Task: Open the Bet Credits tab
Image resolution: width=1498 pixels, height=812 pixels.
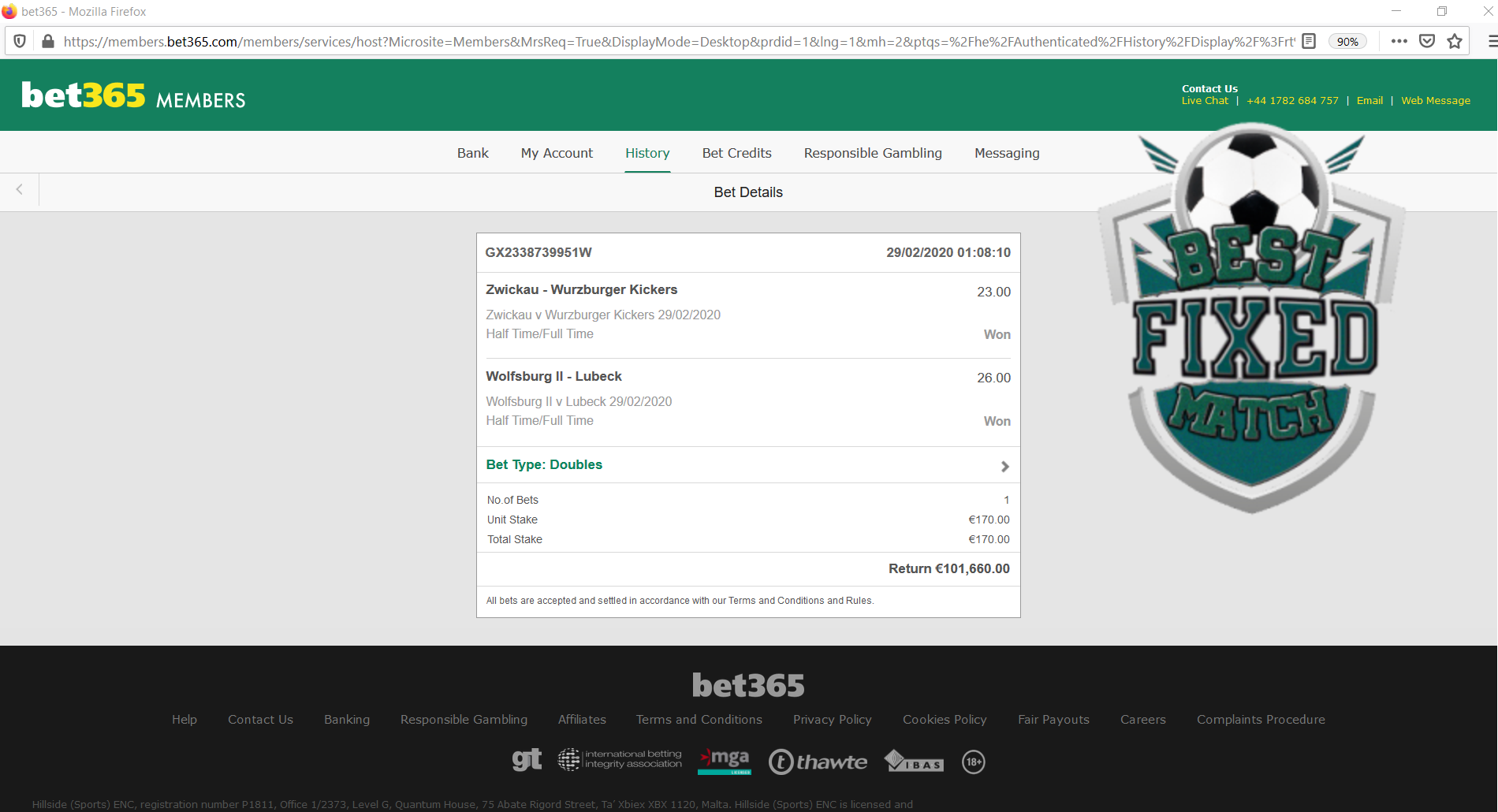Action: click(737, 153)
